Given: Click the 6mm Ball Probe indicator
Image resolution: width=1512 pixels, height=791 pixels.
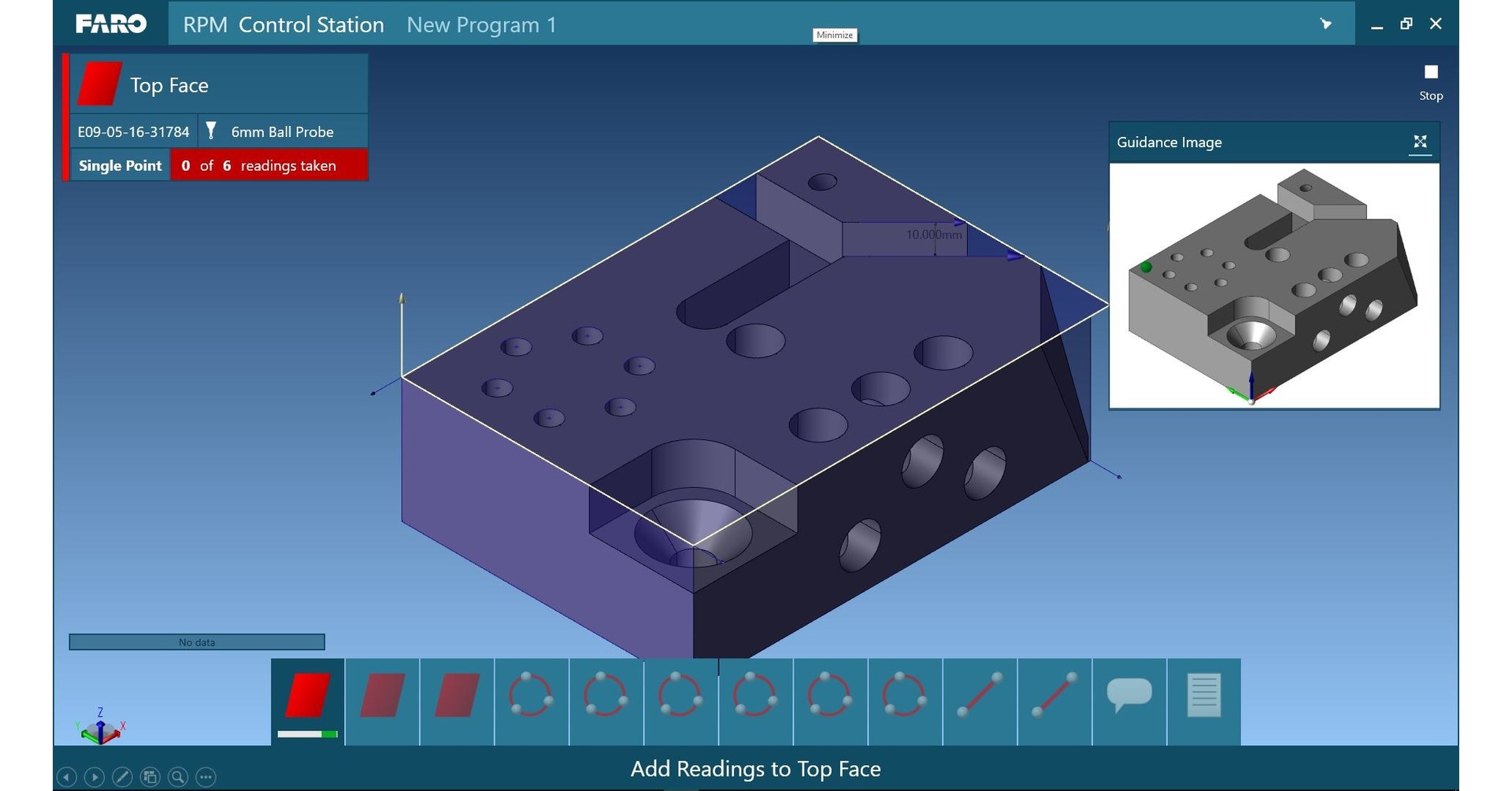Looking at the screenshot, I should (x=281, y=131).
